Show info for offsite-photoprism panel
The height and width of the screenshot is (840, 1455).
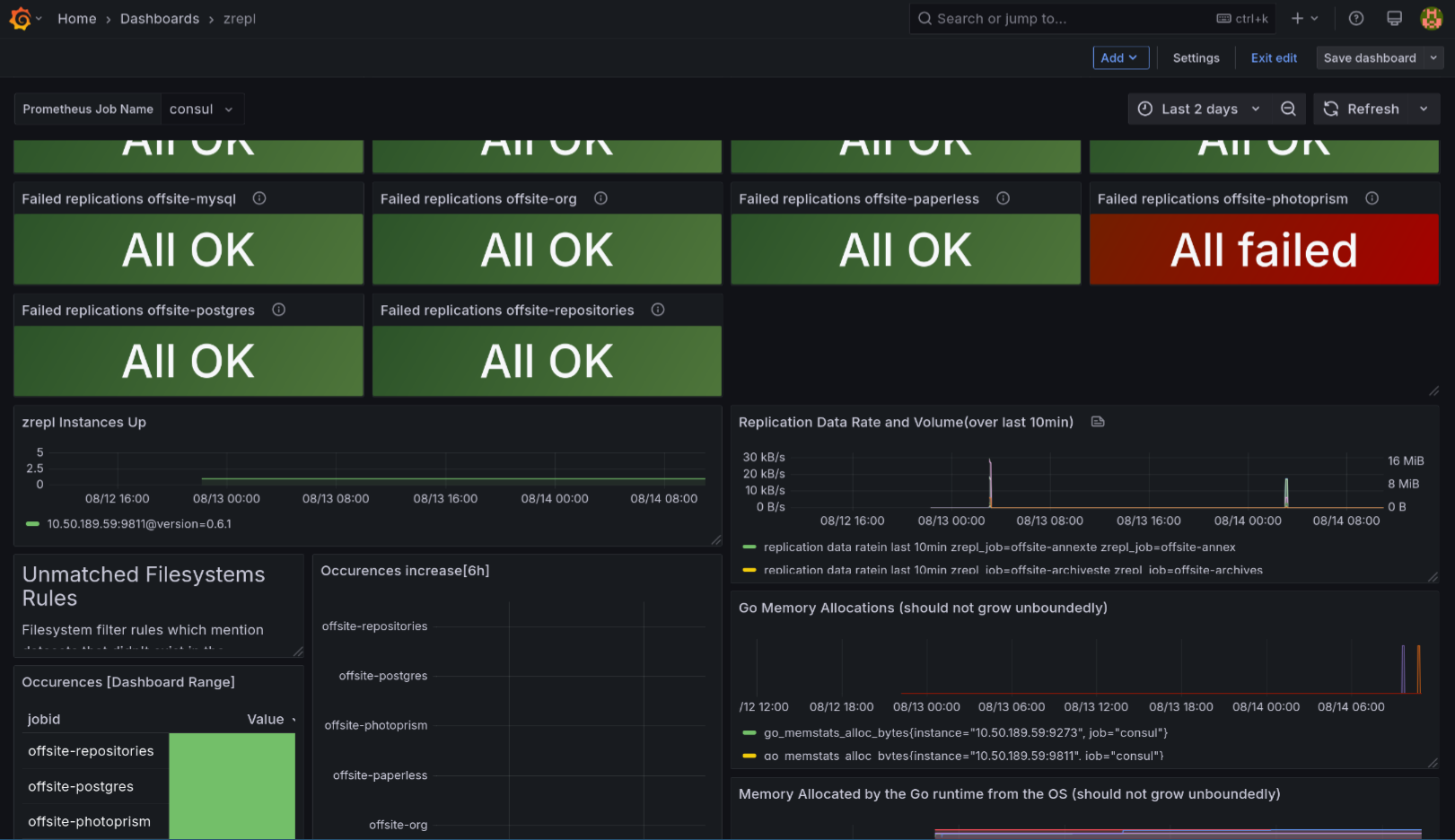(x=1372, y=198)
